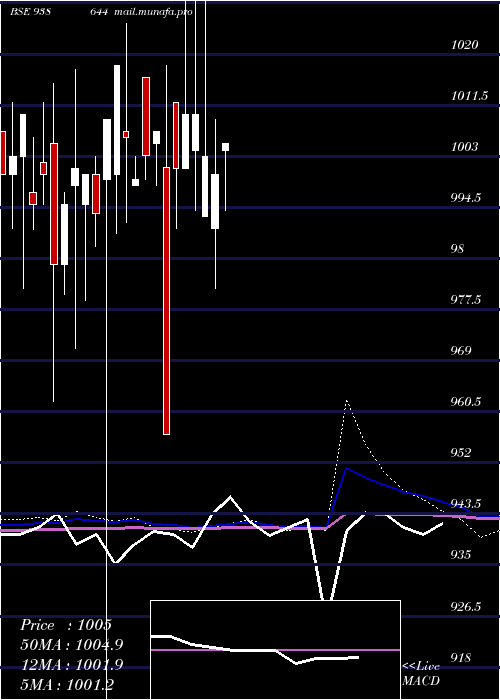Select the 994.5 price axis label
The image size is (500, 700).
466,197
